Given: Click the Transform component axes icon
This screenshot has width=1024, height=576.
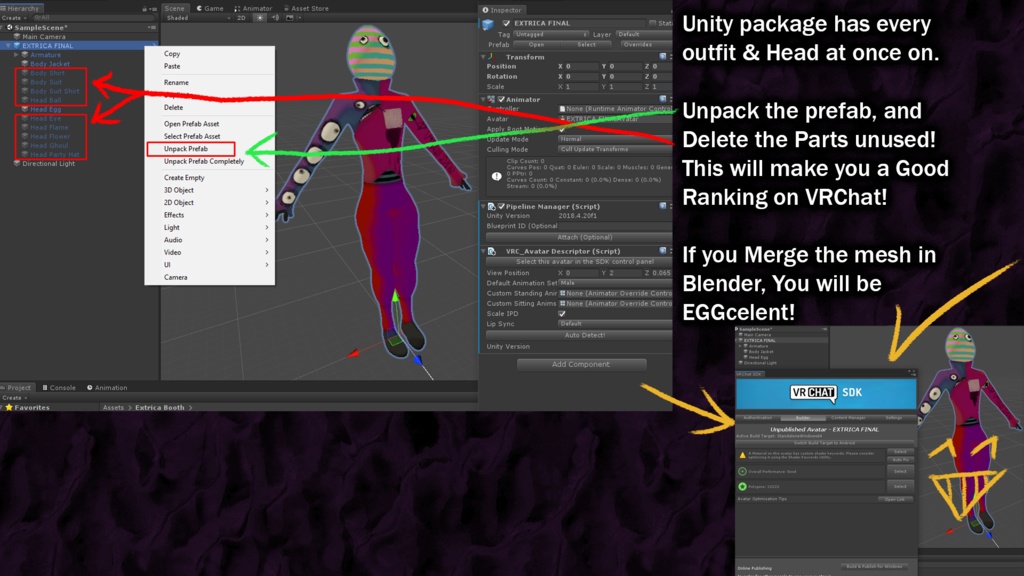Looking at the screenshot, I should coord(492,57).
